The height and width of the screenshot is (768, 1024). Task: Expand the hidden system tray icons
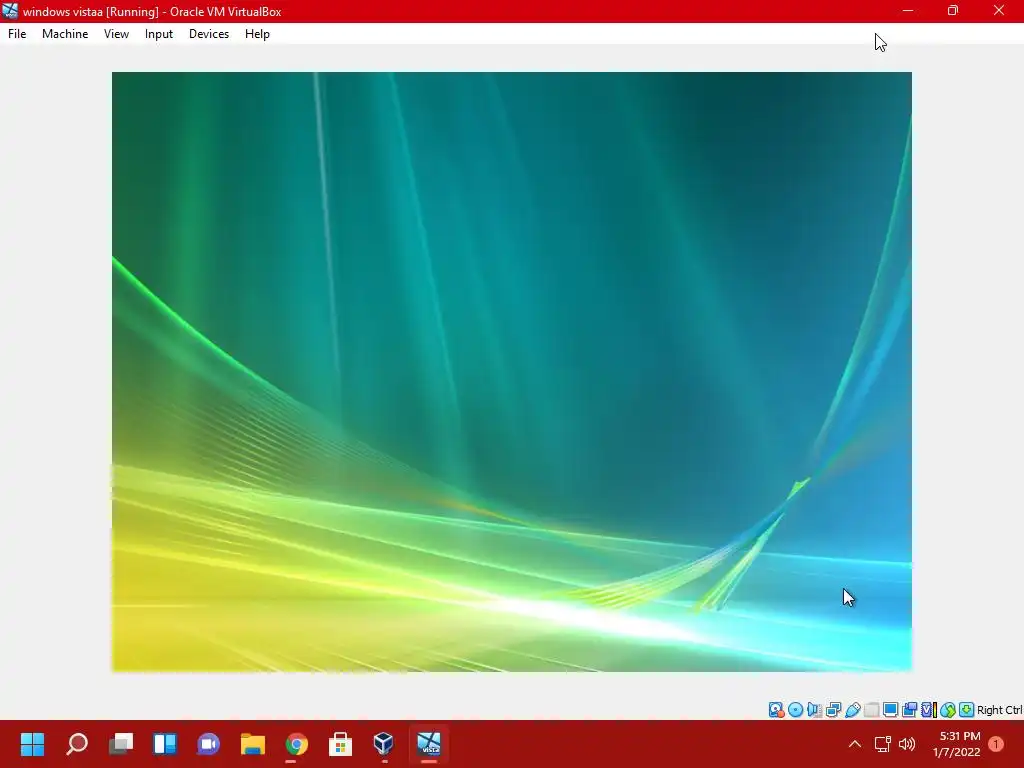[855, 744]
